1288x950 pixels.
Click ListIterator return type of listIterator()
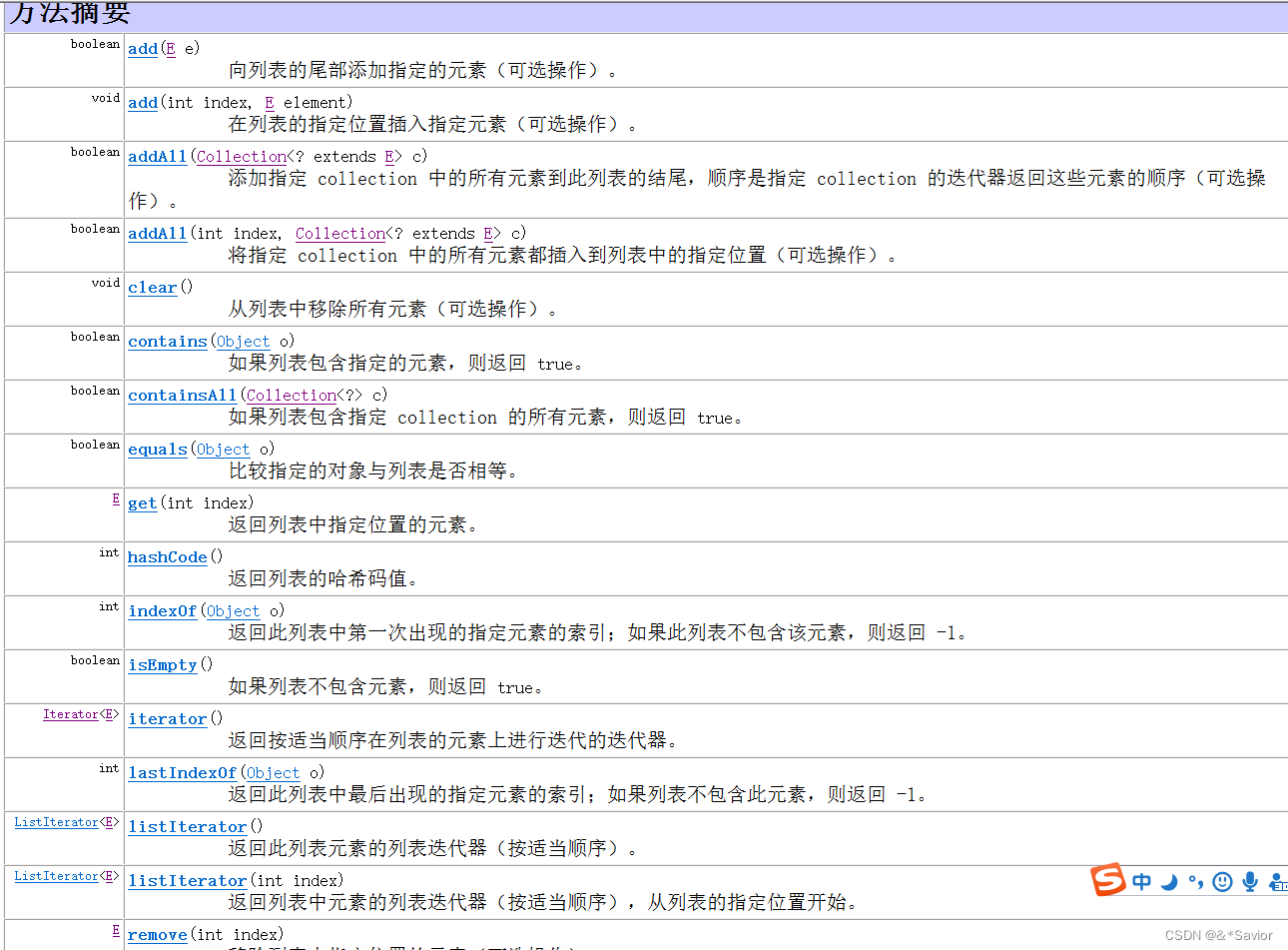point(56,822)
